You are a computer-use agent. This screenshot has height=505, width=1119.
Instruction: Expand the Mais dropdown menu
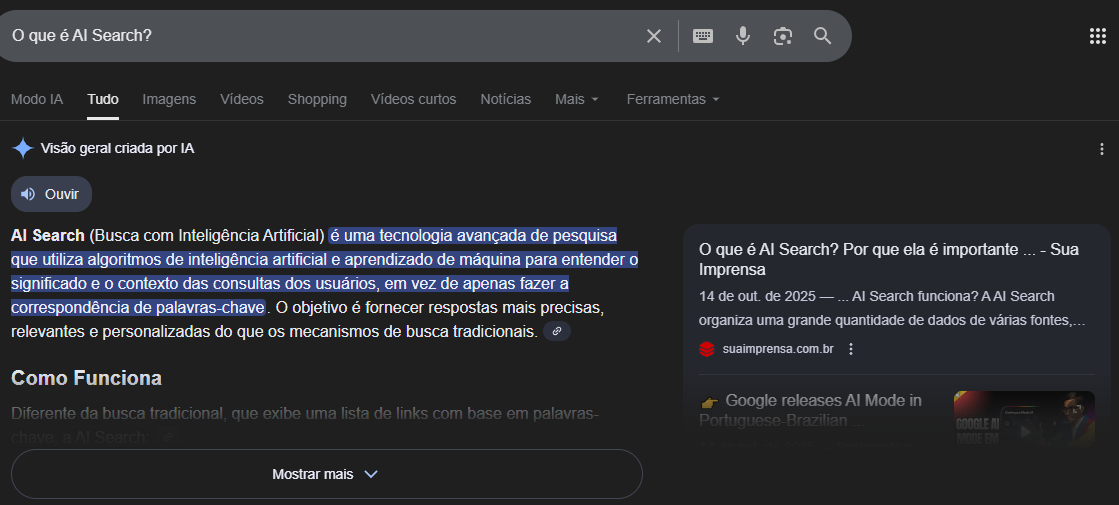pos(577,99)
